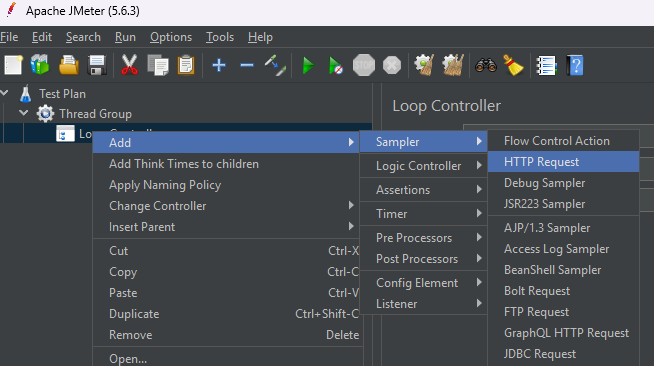Click the New test plan icon
Screen dimensions: 654x366
pyautogui.click(x=13, y=65)
